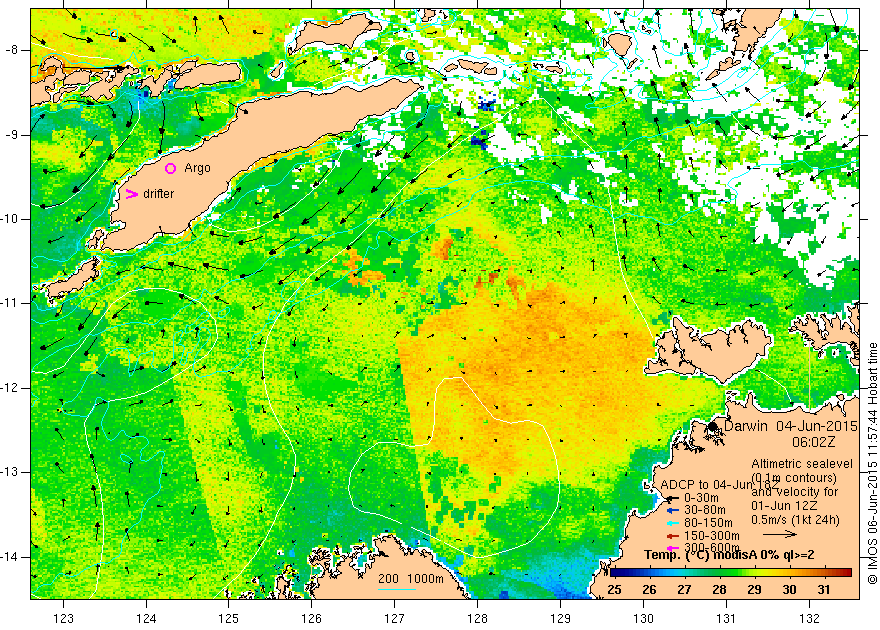Click the '0-30m' depth legend label
The width and height of the screenshot is (880, 630).
(701, 498)
